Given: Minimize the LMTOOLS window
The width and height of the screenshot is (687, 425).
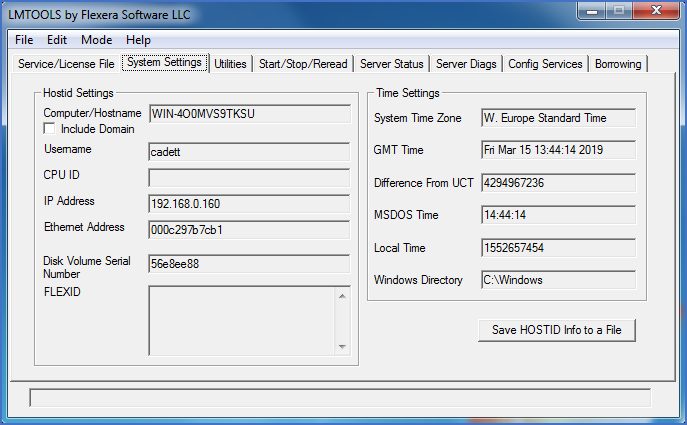Looking at the screenshot, I should point(592,11).
